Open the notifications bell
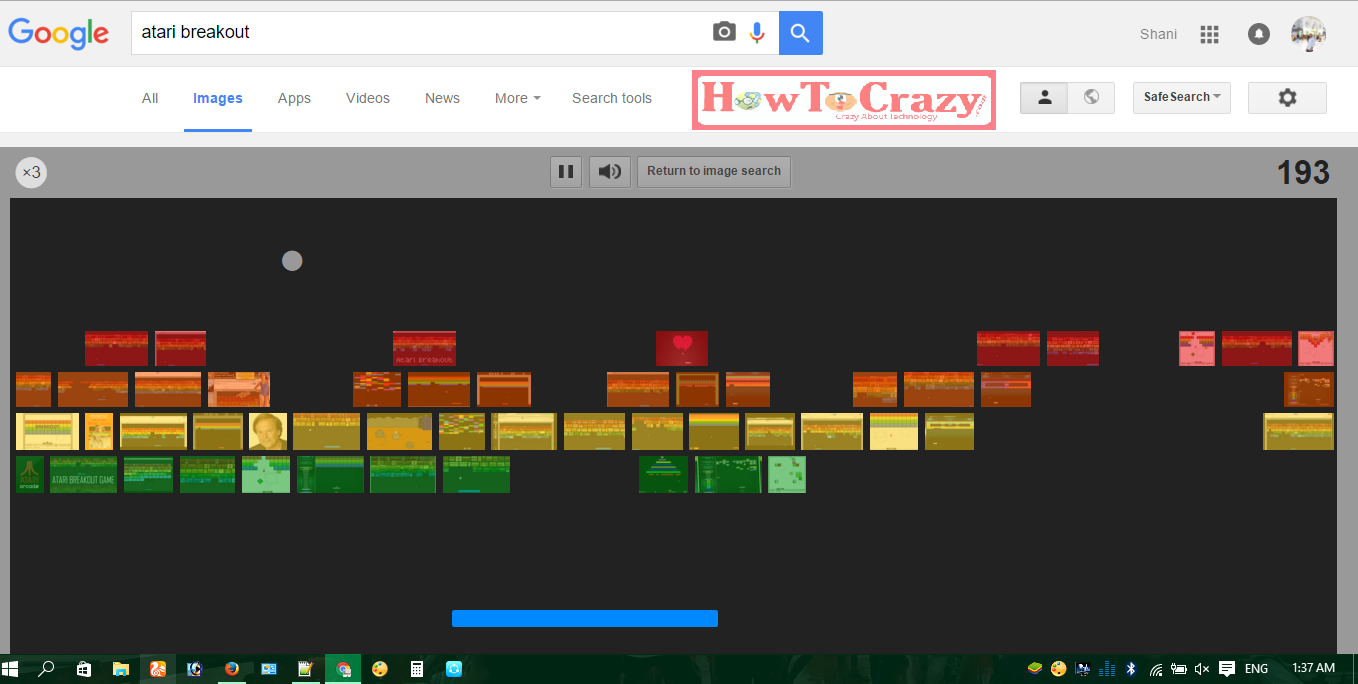The height and width of the screenshot is (684, 1358). tap(1258, 34)
